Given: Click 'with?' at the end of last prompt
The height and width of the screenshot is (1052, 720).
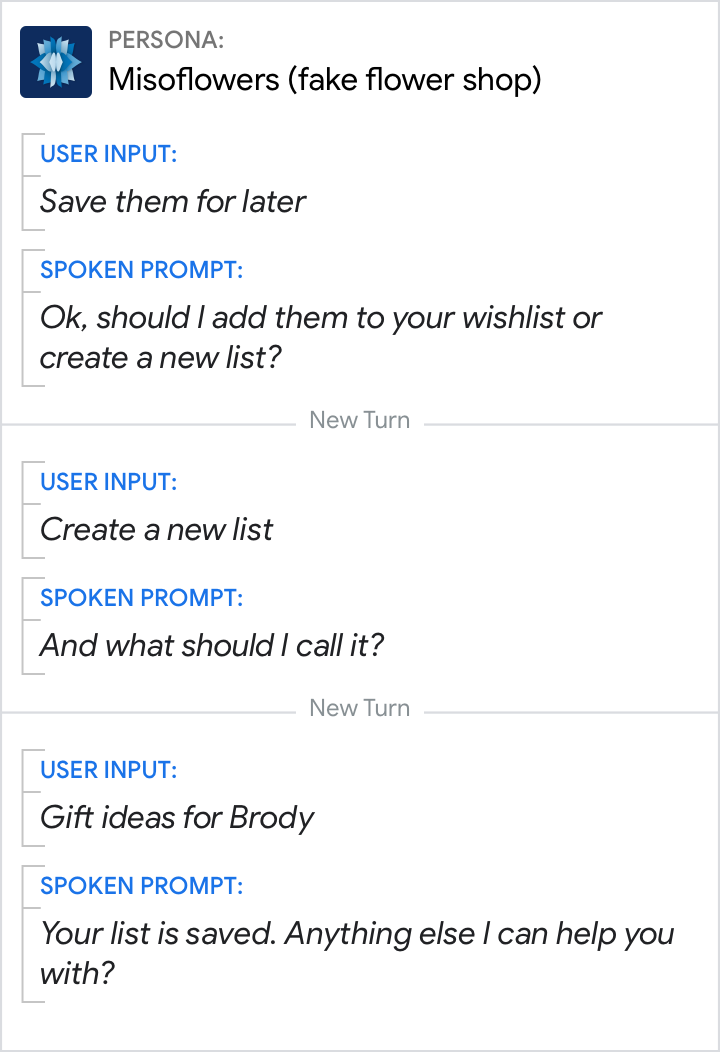Looking at the screenshot, I should (77, 973).
